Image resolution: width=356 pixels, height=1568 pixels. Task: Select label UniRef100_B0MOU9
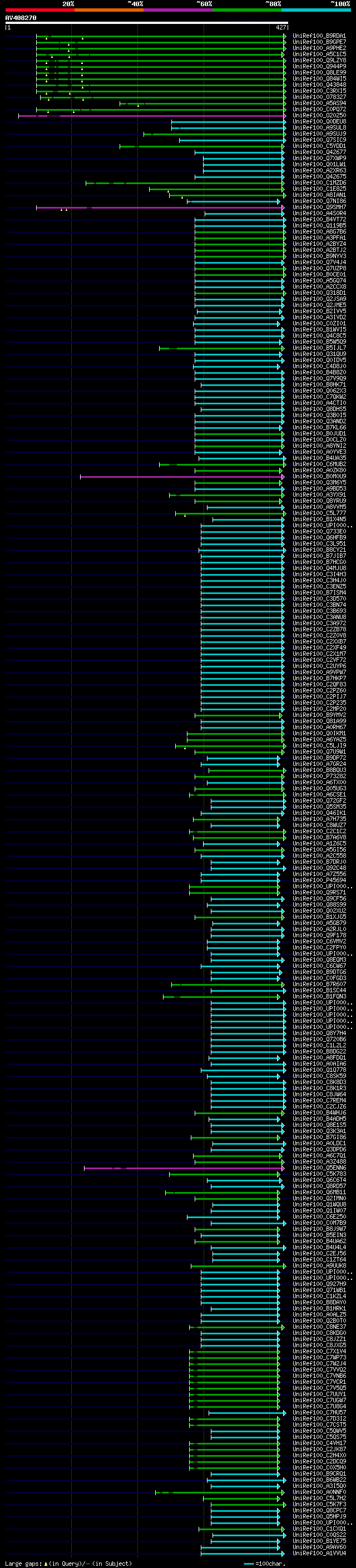coord(319,477)
